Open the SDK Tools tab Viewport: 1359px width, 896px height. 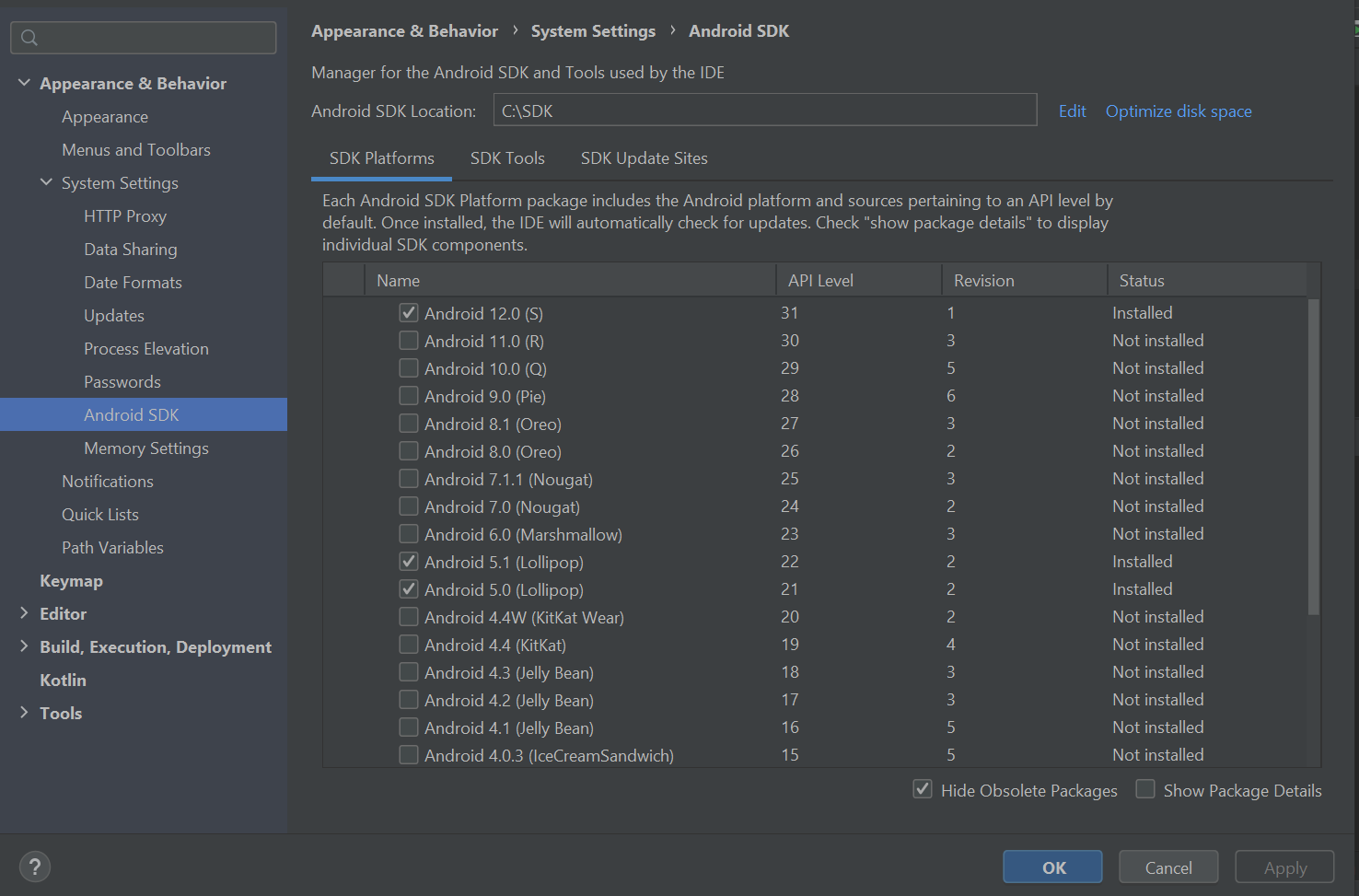pos(507,158)
